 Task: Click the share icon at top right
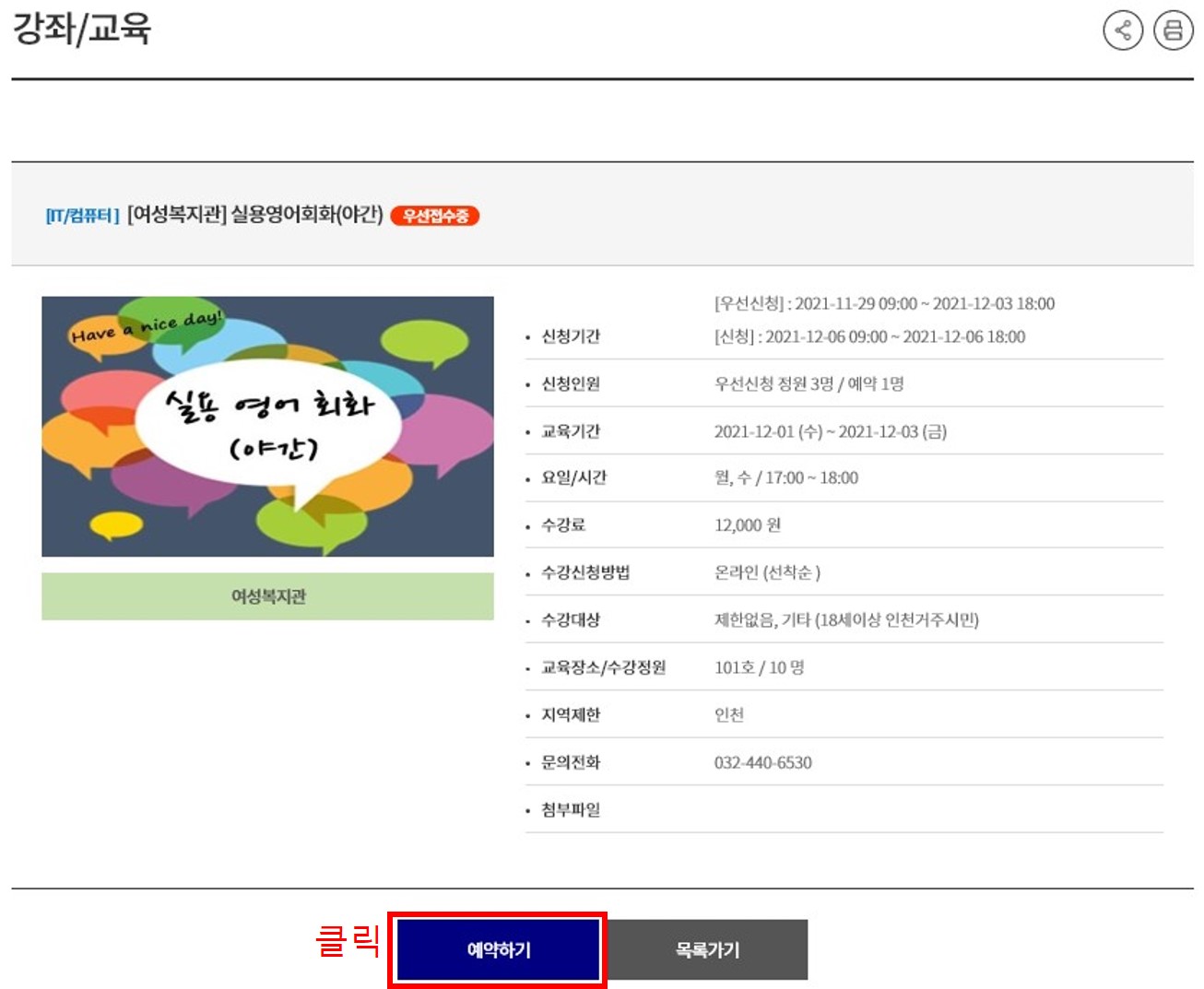coord(1122,30)
